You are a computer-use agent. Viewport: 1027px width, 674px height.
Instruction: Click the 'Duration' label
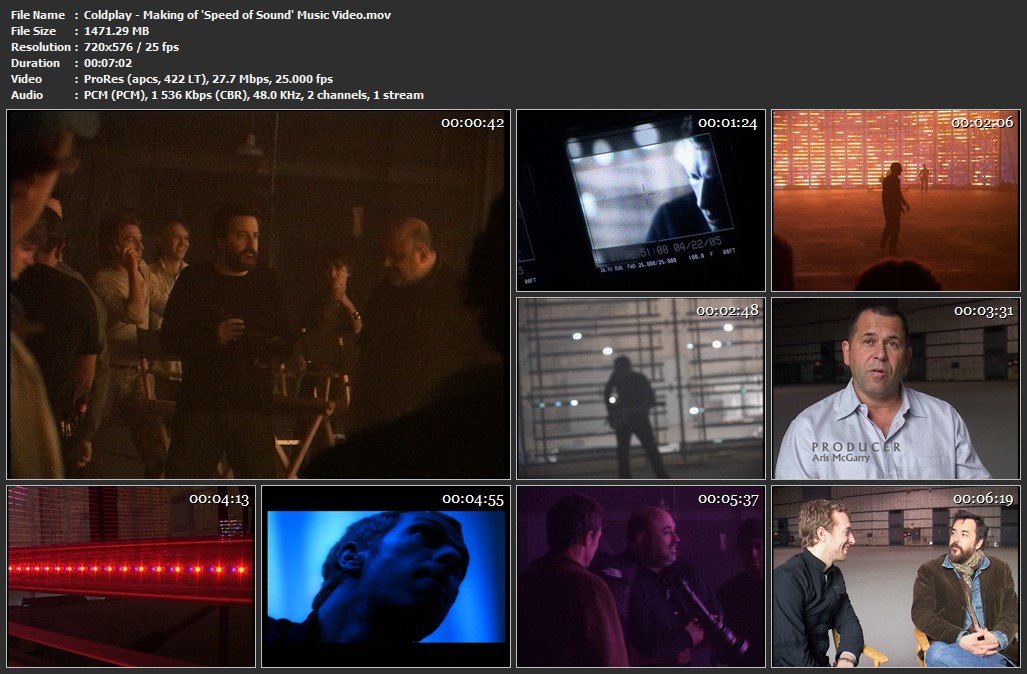(35, 63)
